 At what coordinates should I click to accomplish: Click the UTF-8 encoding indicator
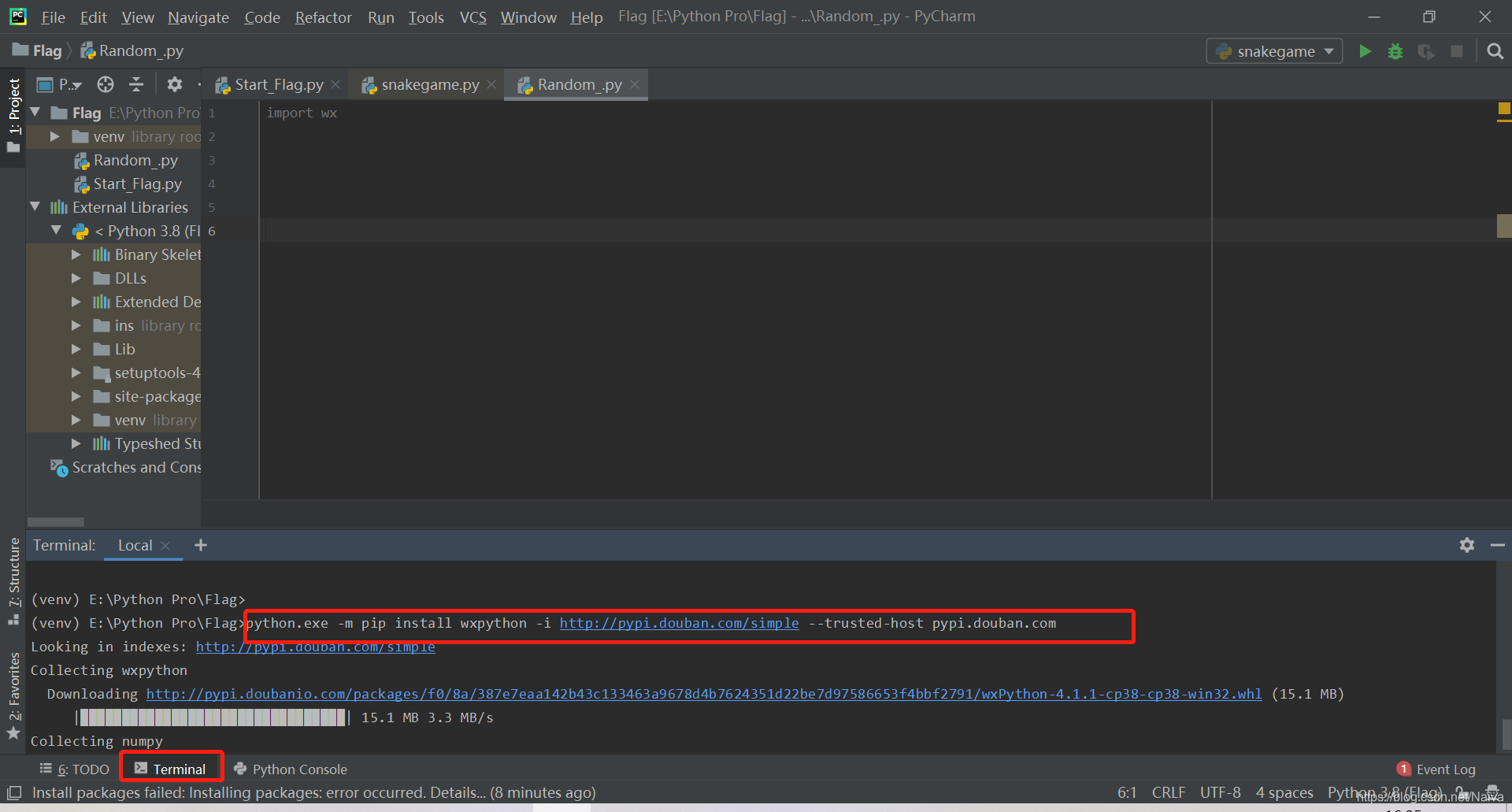[1220, 792]
